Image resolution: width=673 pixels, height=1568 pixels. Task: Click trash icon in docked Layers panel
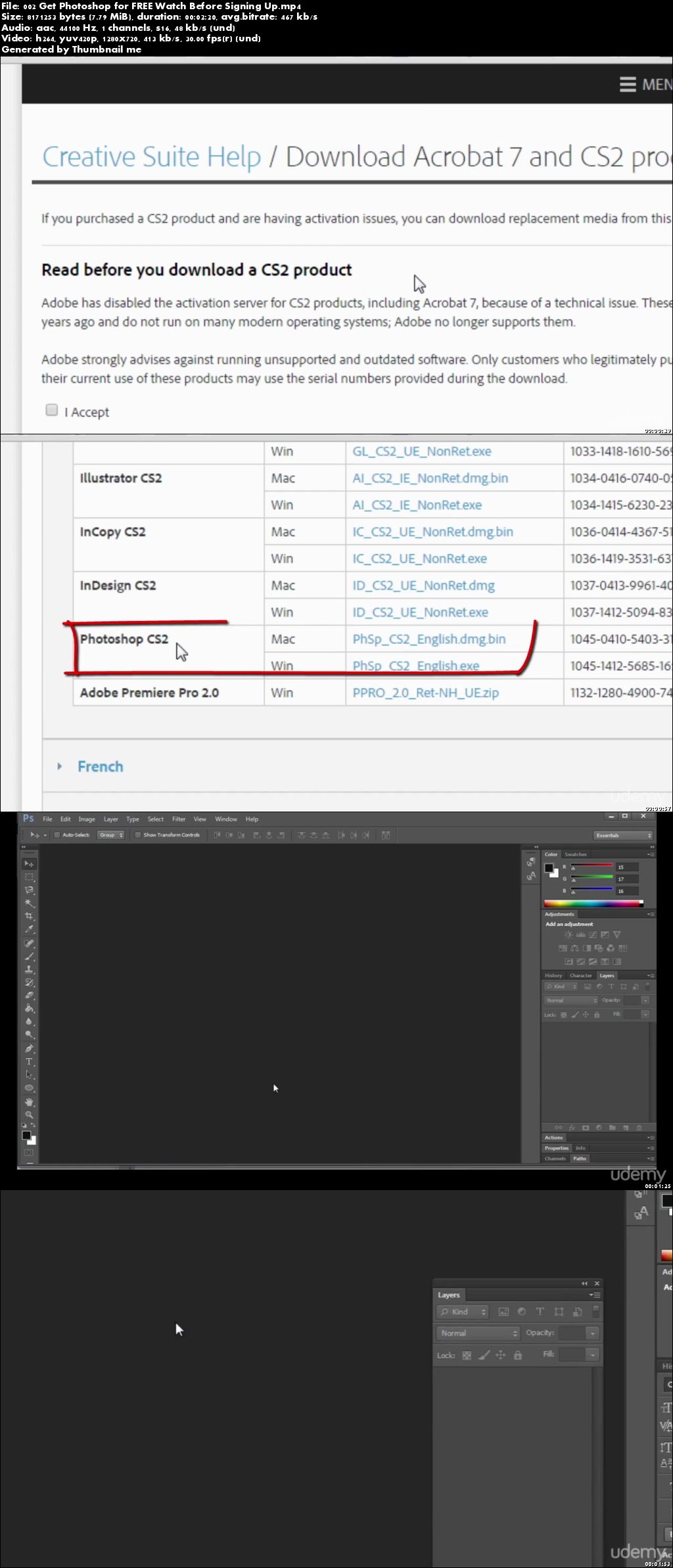[639, 1128]
